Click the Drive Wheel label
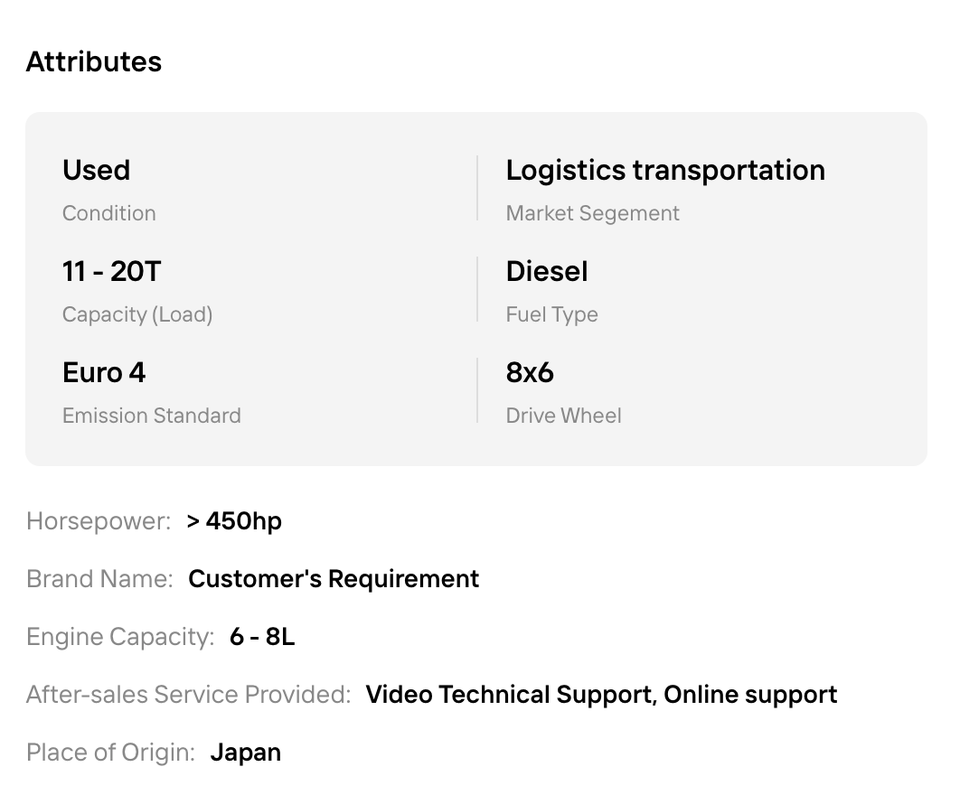 [563, 415]
